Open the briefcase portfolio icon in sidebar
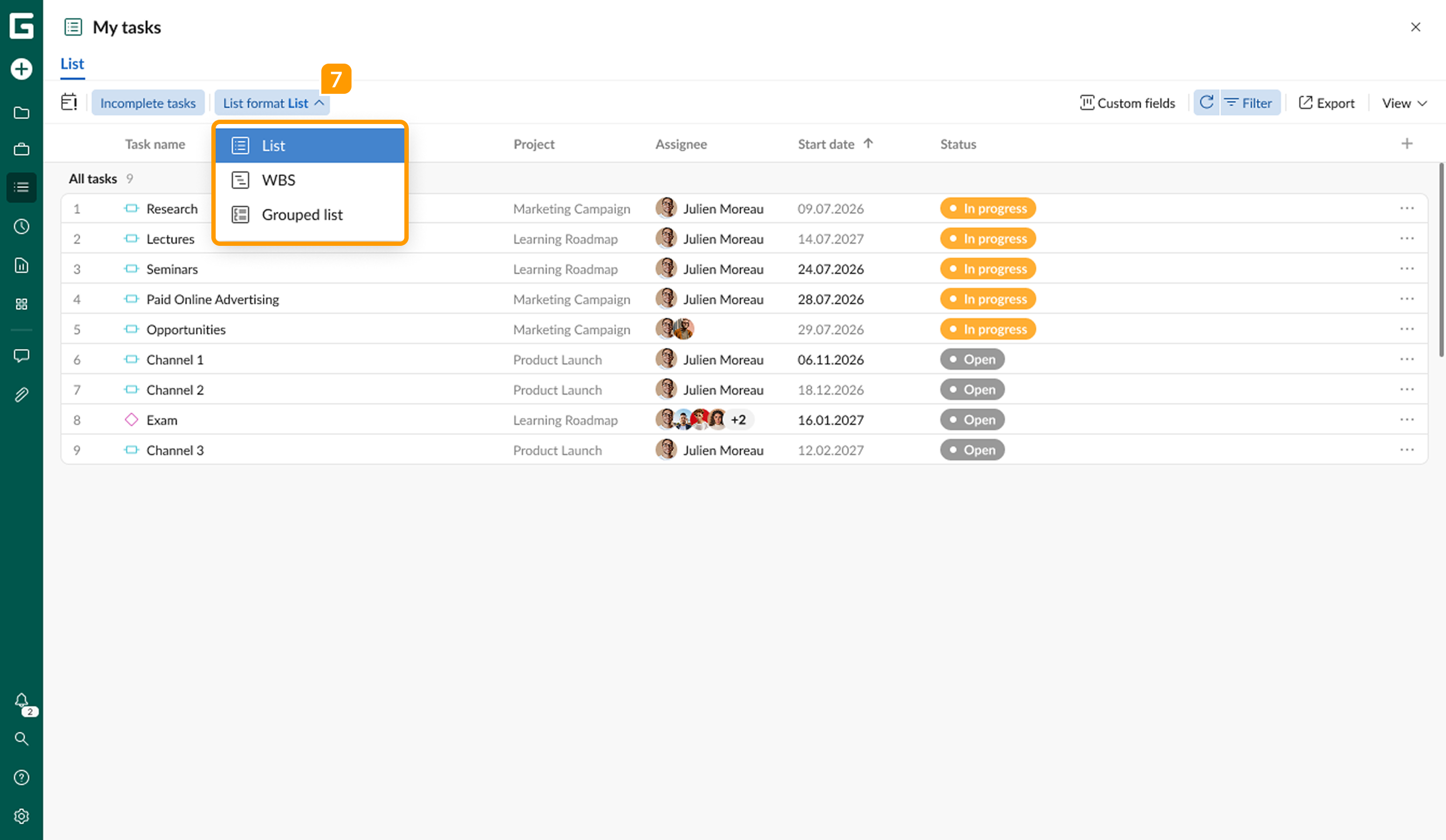The width and height of the screenshot is (1446, 840). click(x=21, y=149)
